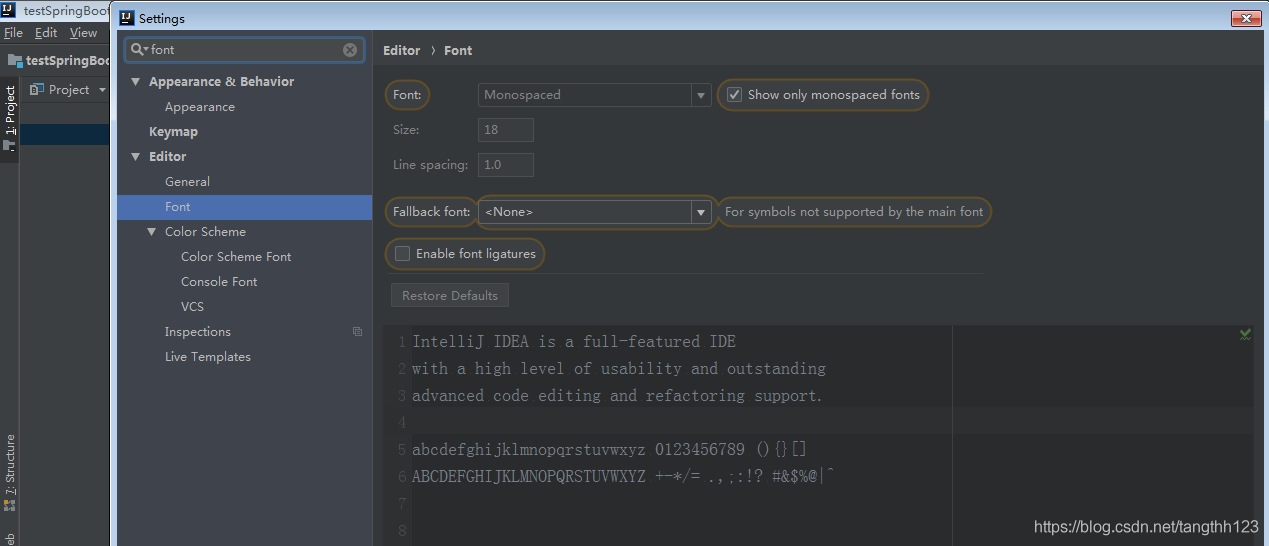Click the font Size input field
The height and width of the screenshot is (546, 1269).
pos(506,130)
